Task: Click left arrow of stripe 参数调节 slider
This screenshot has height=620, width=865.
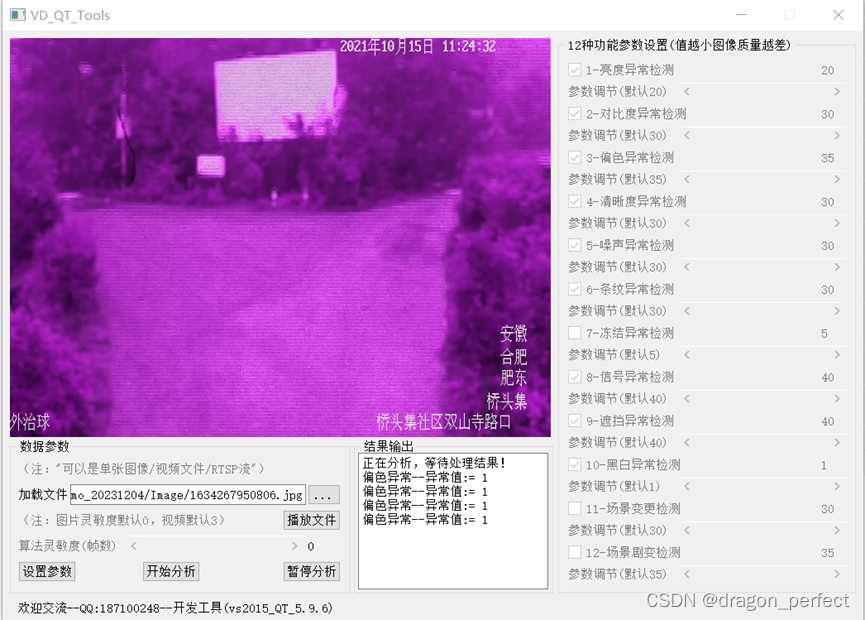Action: [x=687, y=311]
